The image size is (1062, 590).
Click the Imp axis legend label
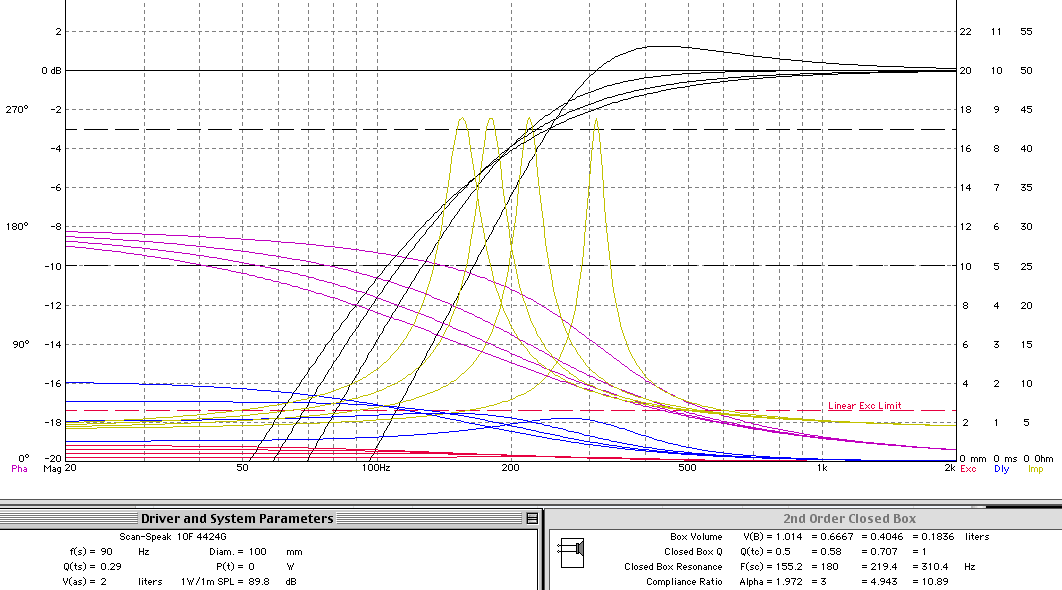tap(1036, 468)
